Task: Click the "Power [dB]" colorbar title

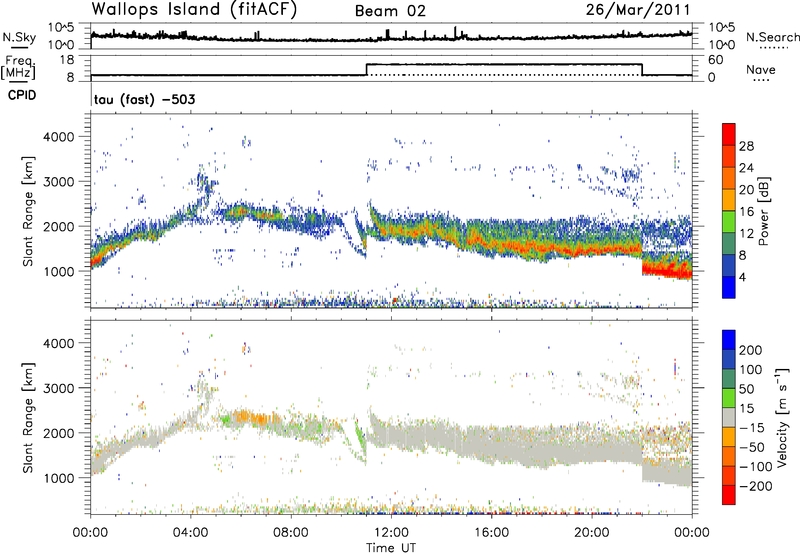Action: tap(764, 211)
